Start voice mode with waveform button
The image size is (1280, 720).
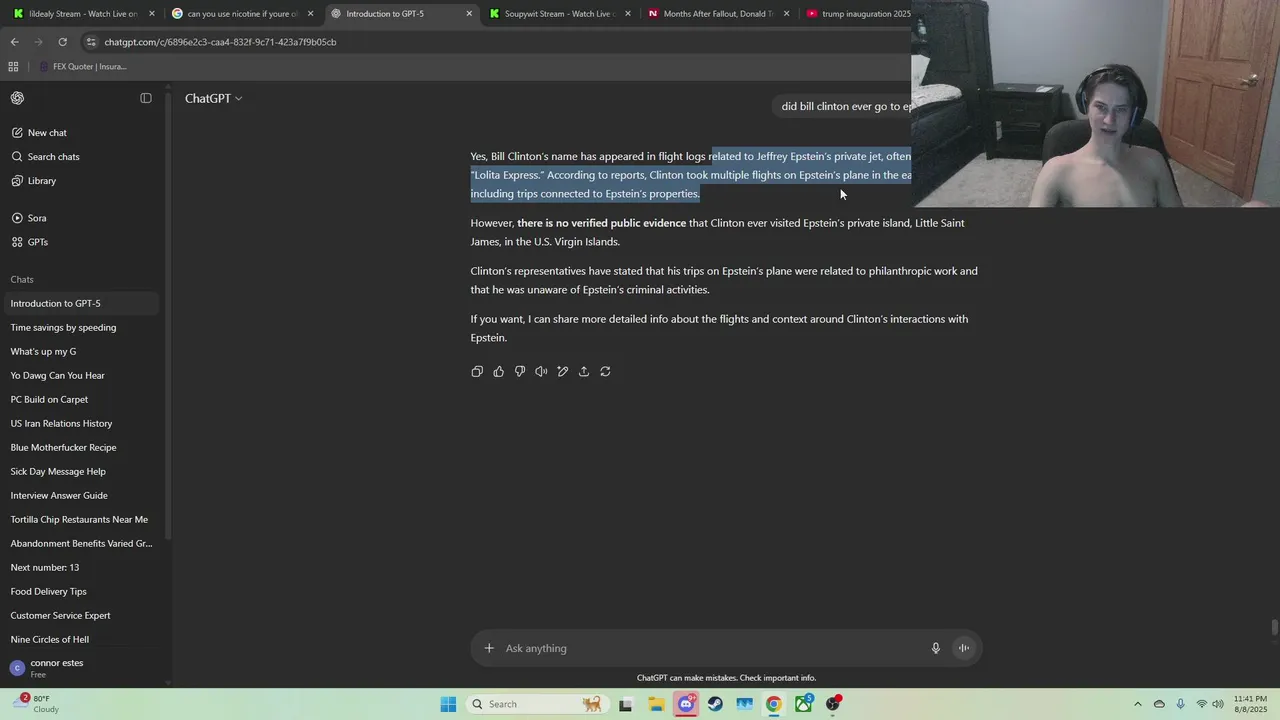(964, 648)
